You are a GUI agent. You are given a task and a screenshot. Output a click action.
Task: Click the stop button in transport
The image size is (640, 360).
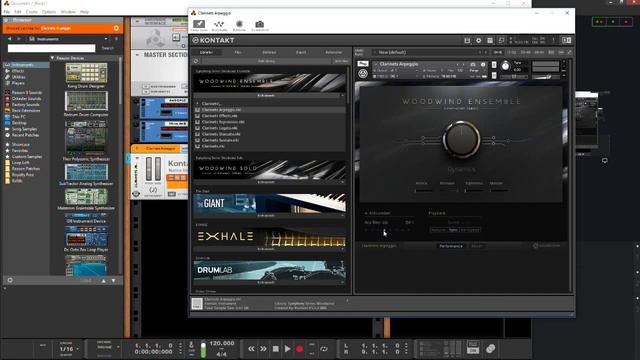[276, 349]
